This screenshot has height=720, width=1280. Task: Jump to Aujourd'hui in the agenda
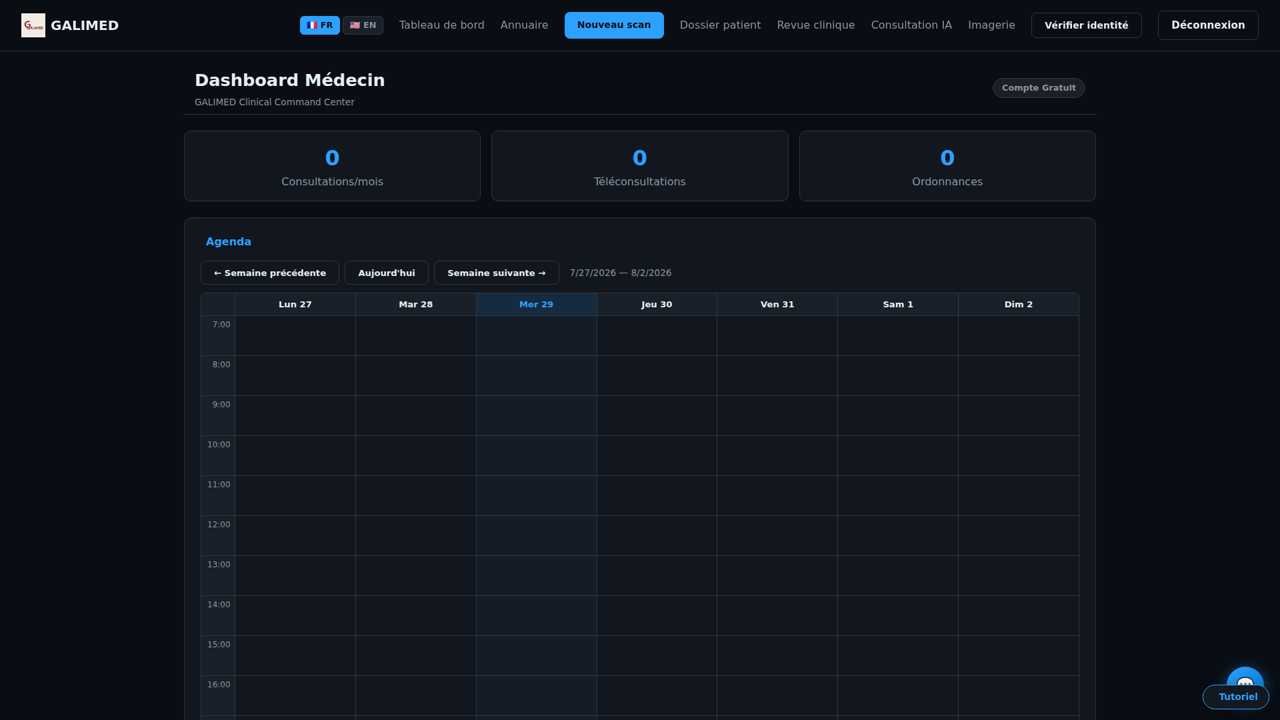pos(387,273)
